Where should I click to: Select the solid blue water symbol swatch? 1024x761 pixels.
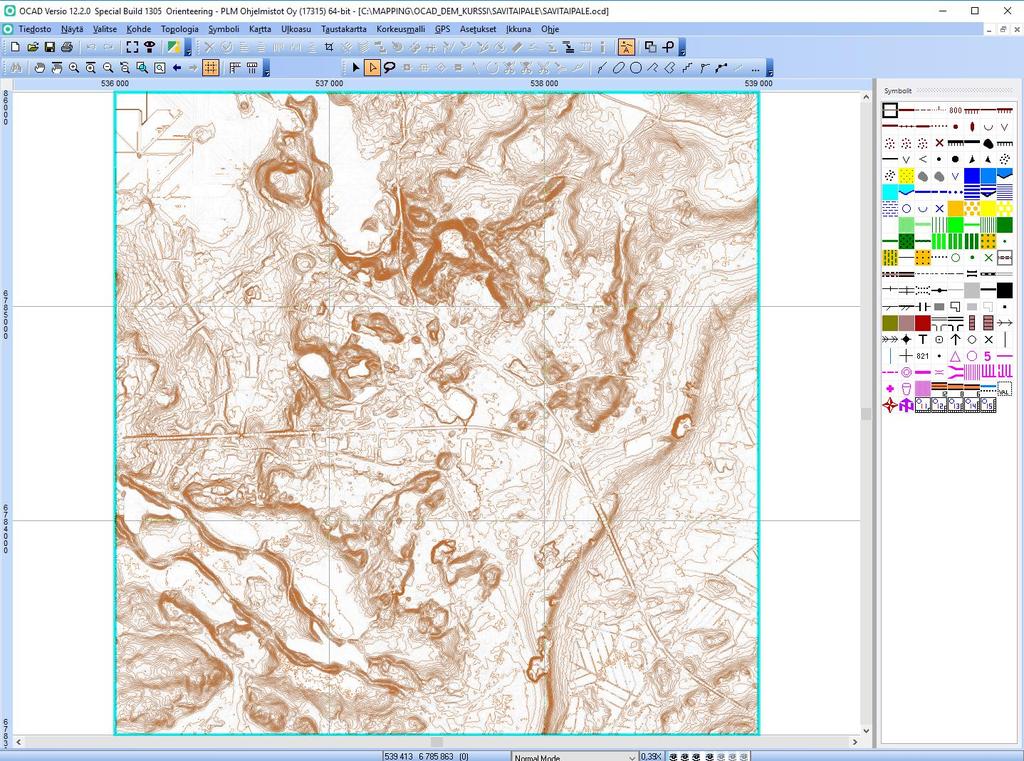click(x=972, y=176)
